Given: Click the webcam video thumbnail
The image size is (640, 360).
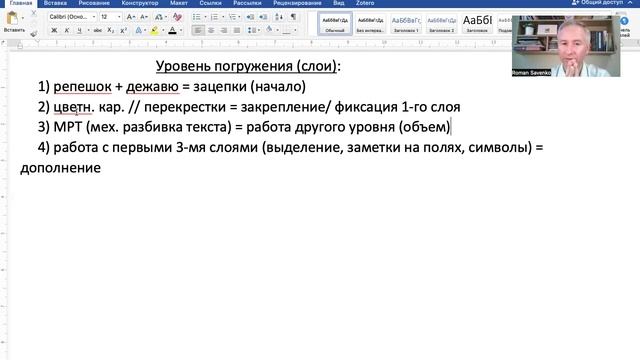Looking at the screenshot, I should coord(566,46).
